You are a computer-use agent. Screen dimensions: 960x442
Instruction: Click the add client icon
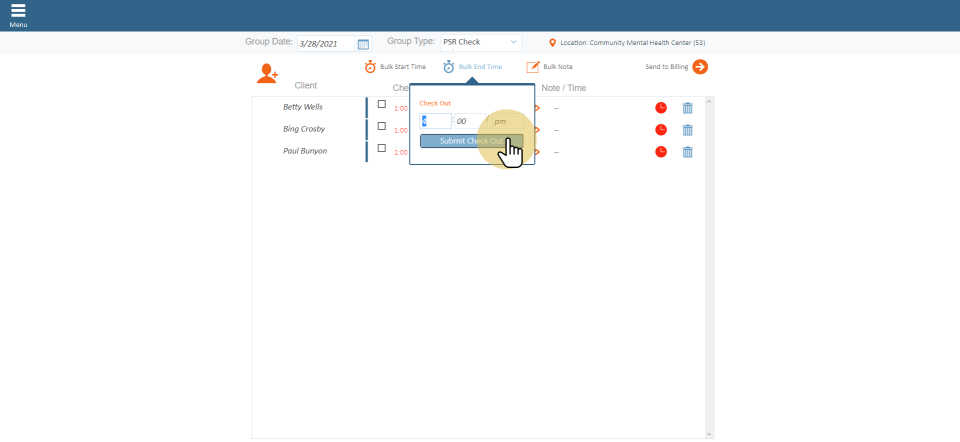(x=267, y=73)
